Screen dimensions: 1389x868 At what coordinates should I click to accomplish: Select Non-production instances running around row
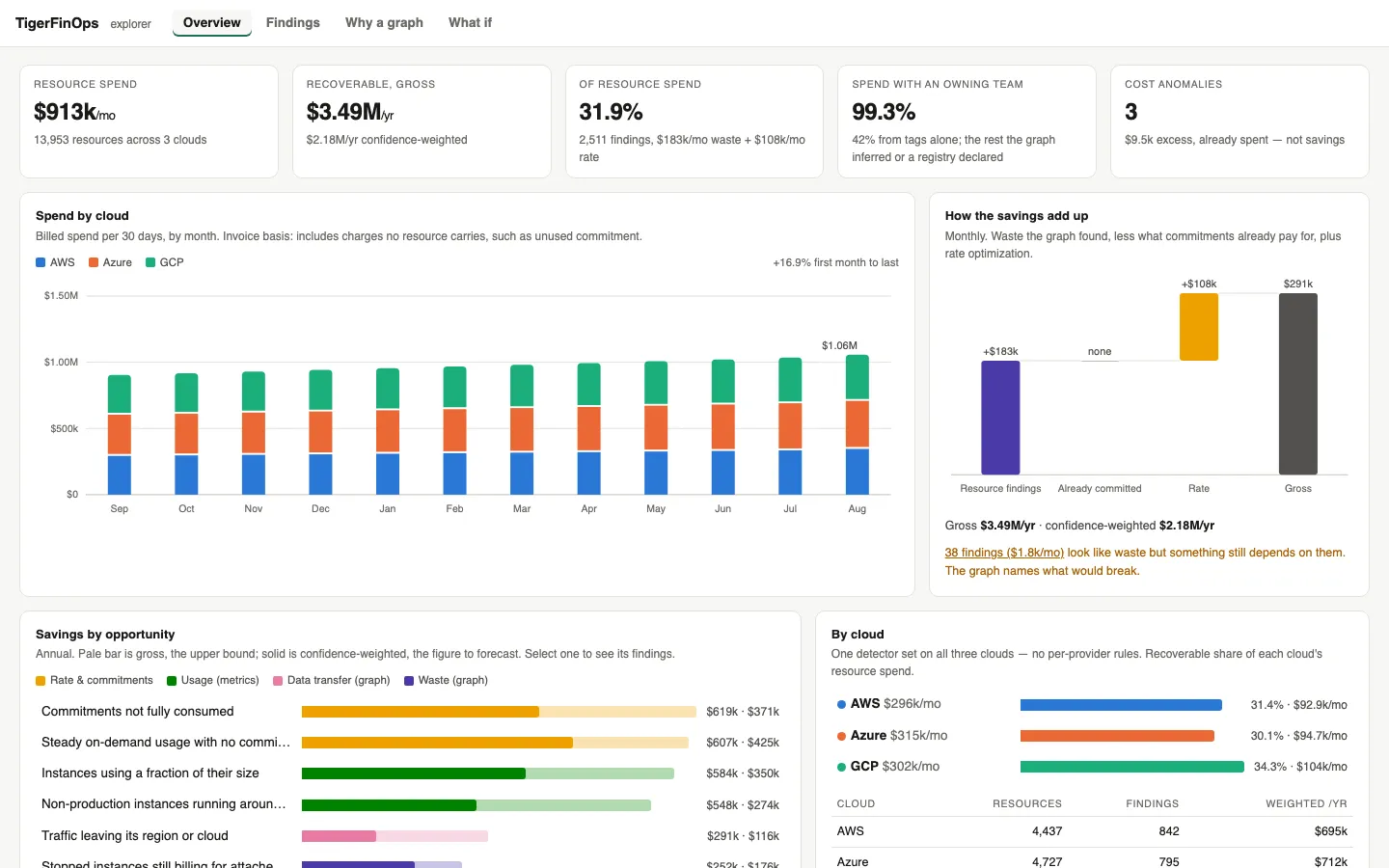tap(410, 804)
